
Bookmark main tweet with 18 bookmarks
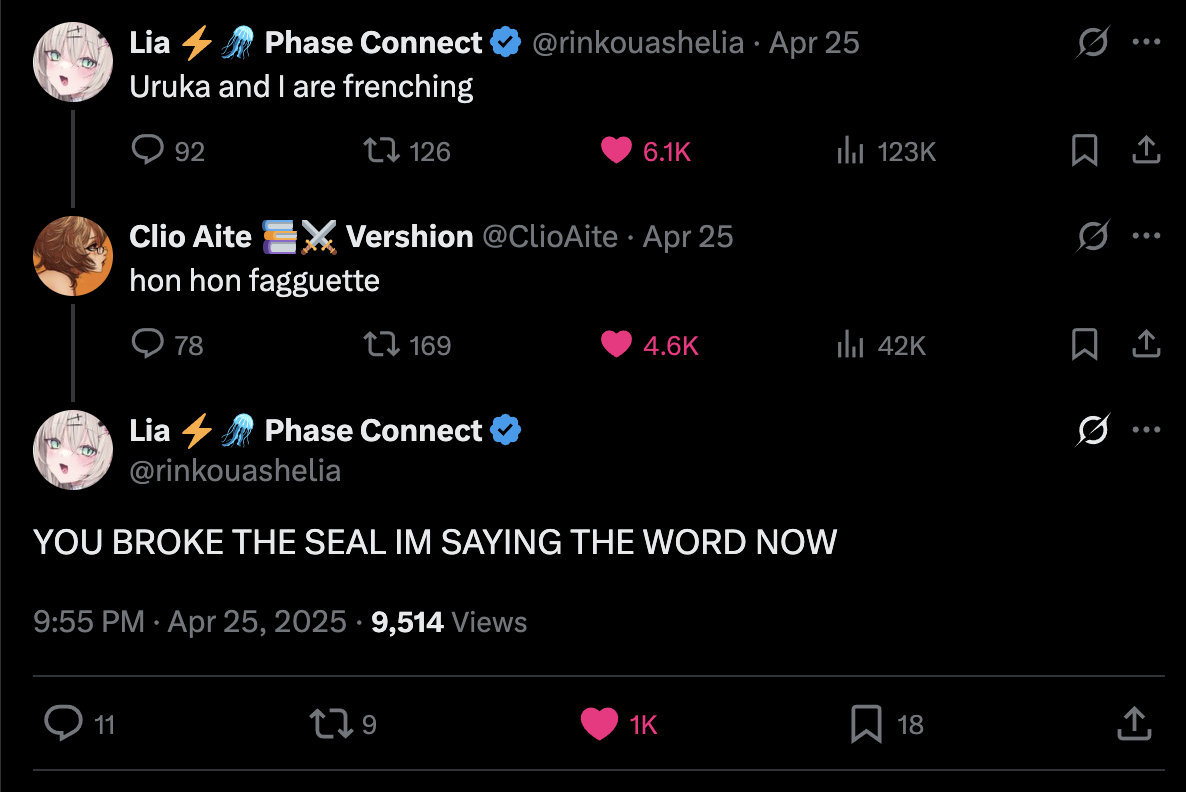coord(866,723)
